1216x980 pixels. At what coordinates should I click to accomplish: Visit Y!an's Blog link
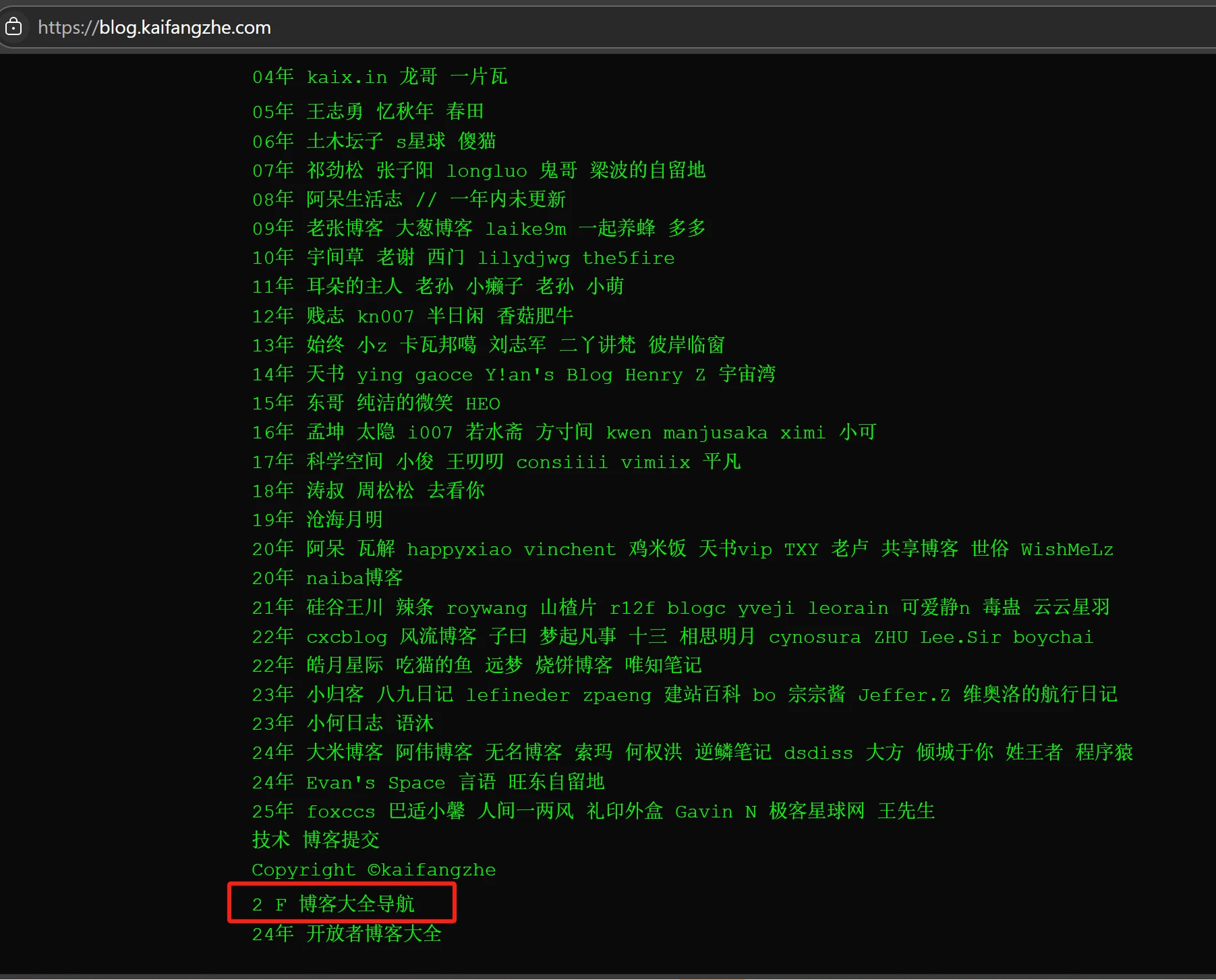548,374
